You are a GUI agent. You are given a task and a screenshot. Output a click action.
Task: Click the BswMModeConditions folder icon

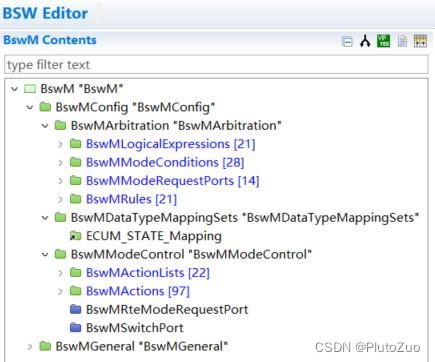click(76, 162)
